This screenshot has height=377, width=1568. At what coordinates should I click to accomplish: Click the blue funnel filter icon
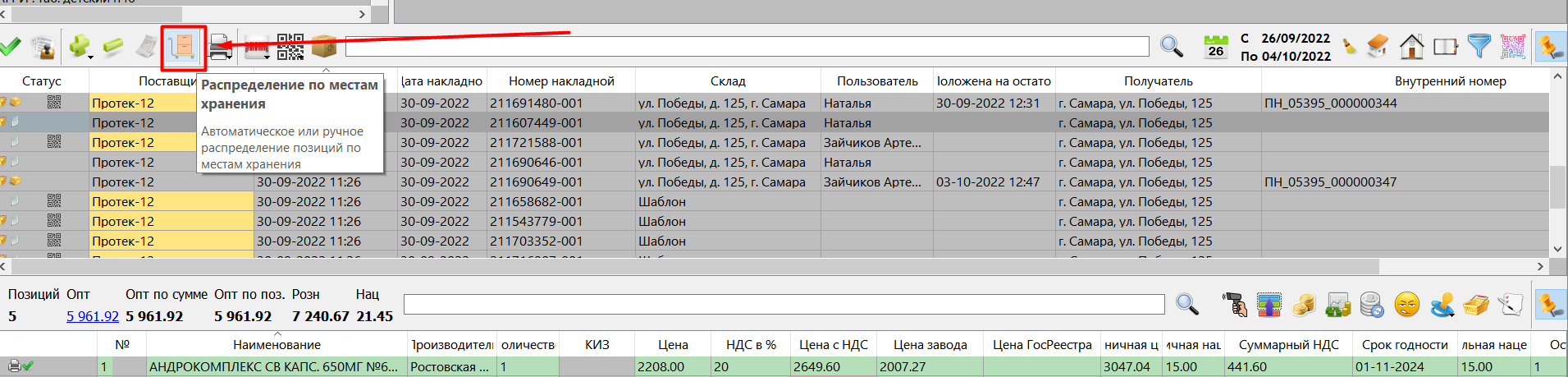point(1479,47)
